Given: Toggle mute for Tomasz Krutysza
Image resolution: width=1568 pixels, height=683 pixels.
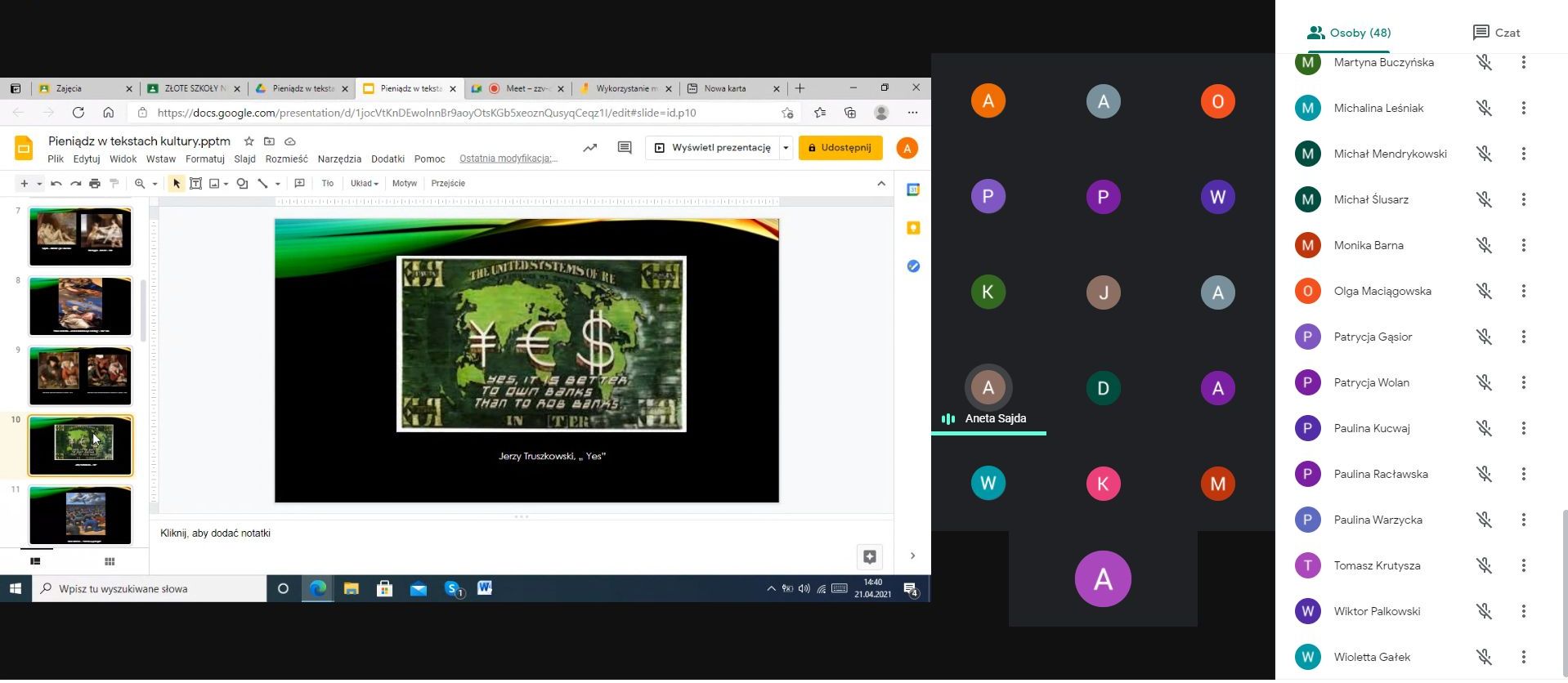Looking at the screenshot, I should pos(1484,565).
